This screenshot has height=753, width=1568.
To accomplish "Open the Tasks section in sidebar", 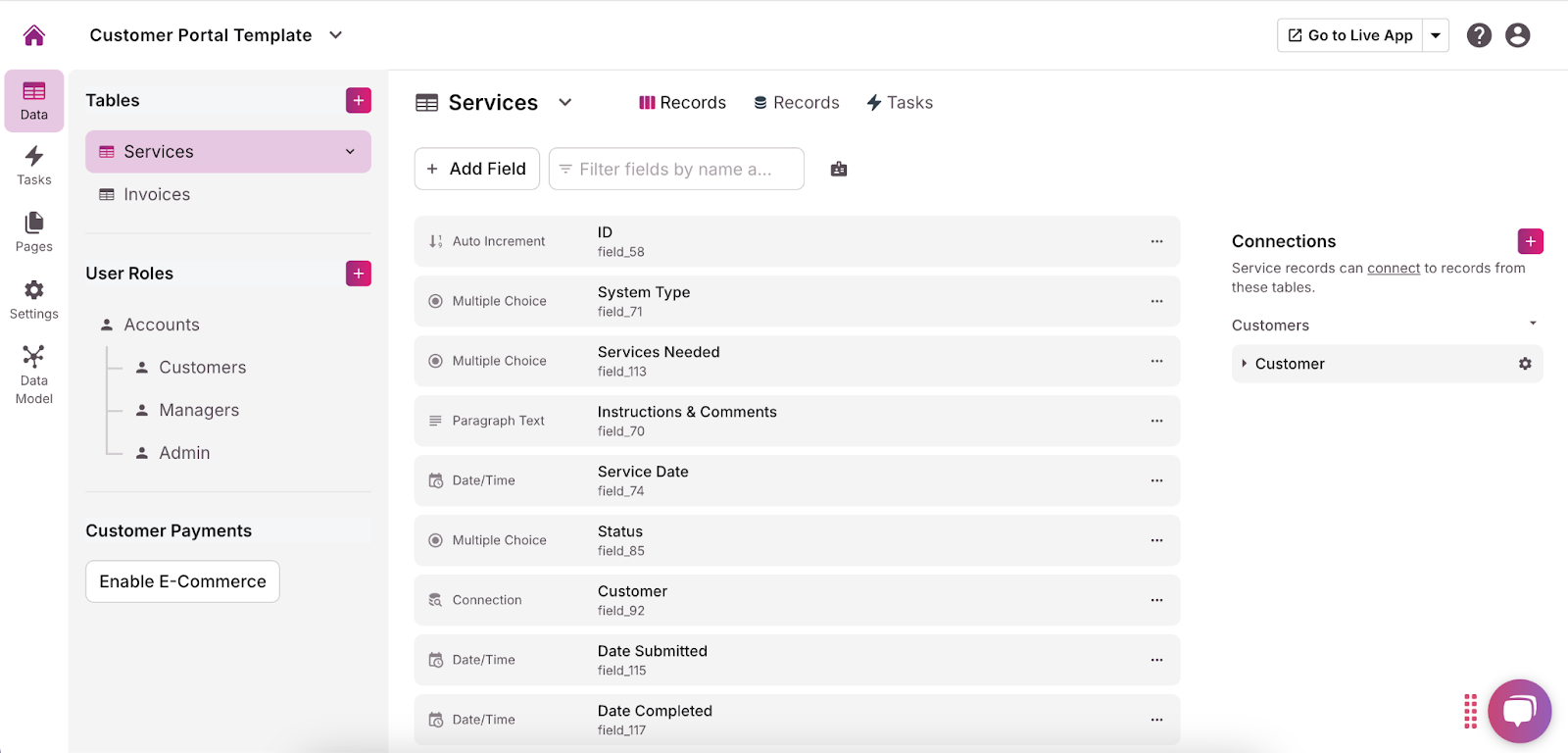I will tap(34, 165).
